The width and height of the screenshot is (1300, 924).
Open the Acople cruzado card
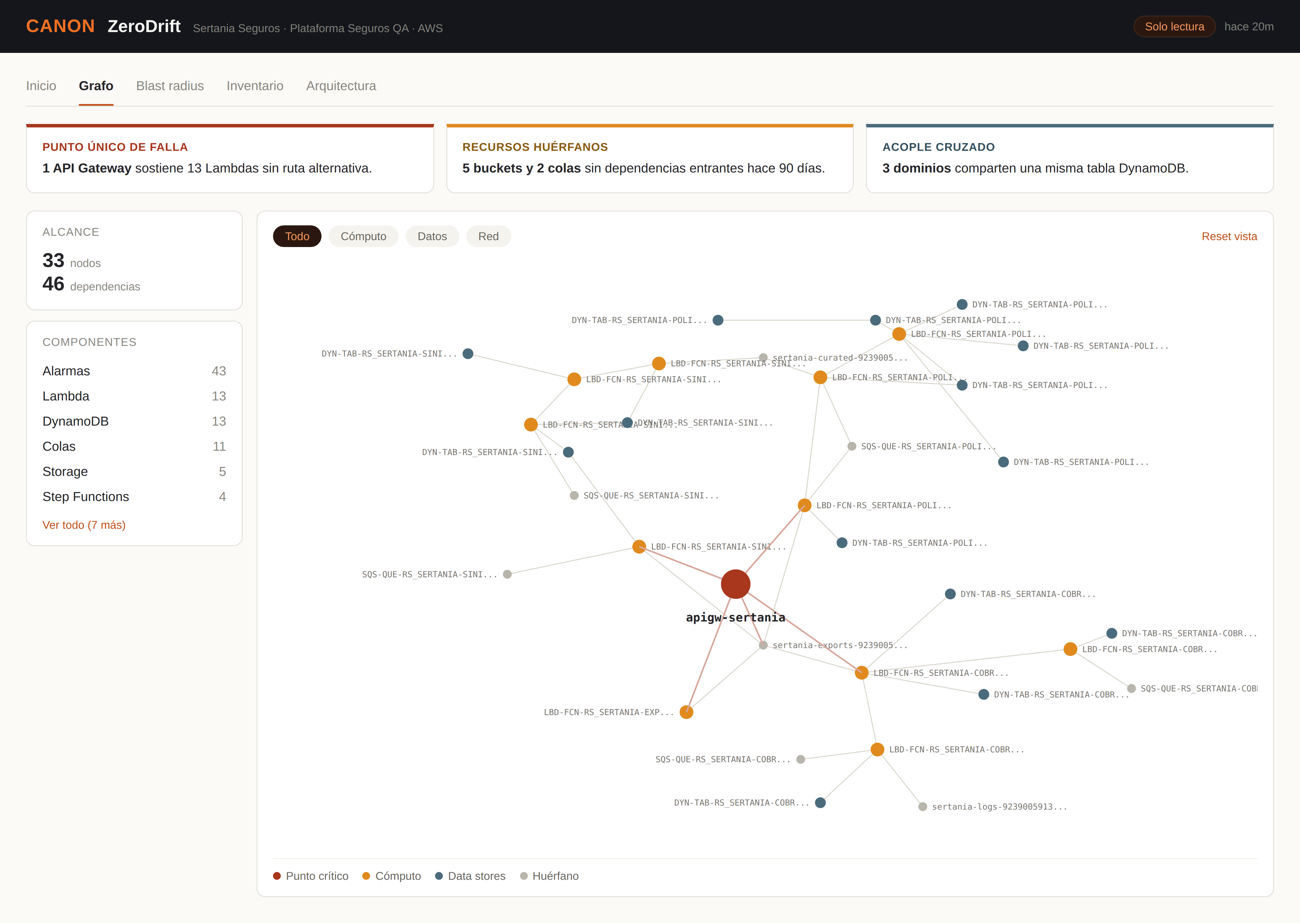tap(1069, 159)
